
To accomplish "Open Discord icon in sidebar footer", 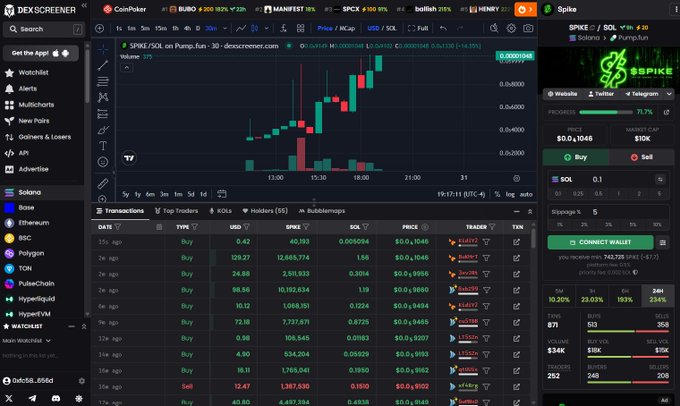I will pyautogui.click(x=56, y=398).
